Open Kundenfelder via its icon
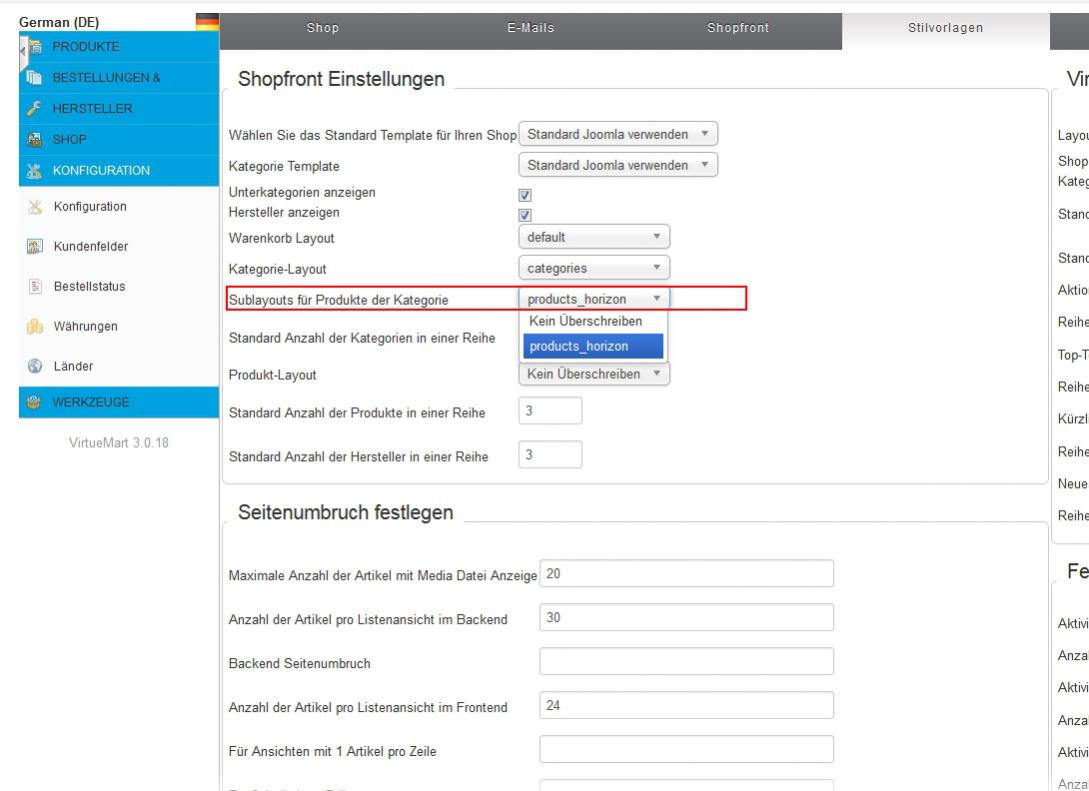The width and height of the screenshot is (1089, 791). [x=35, y=247]
